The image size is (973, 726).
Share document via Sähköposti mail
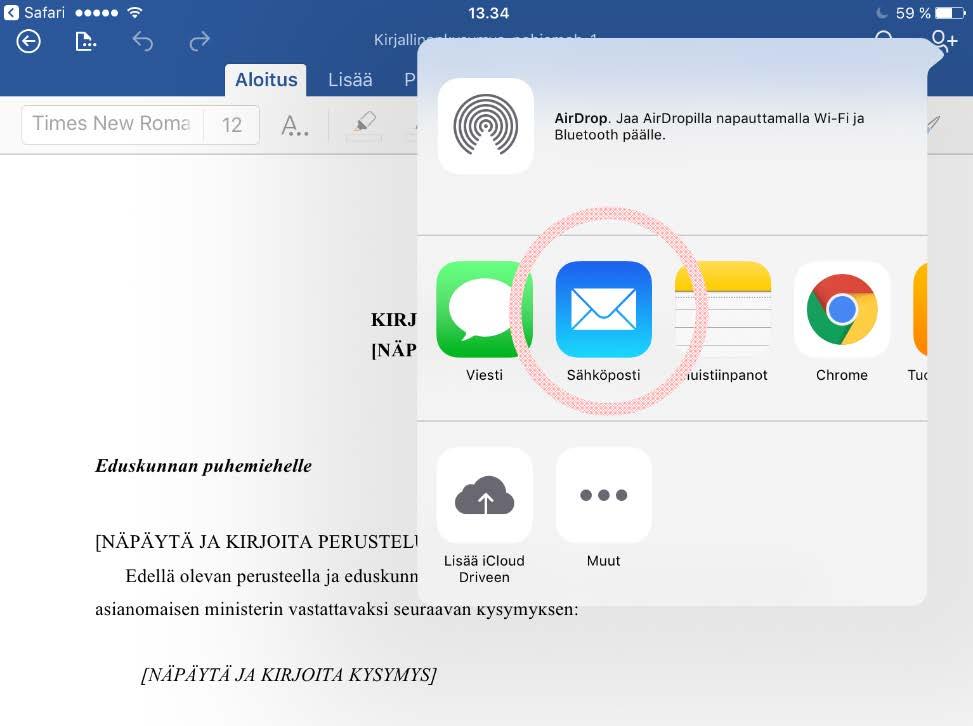coord(604,310)
